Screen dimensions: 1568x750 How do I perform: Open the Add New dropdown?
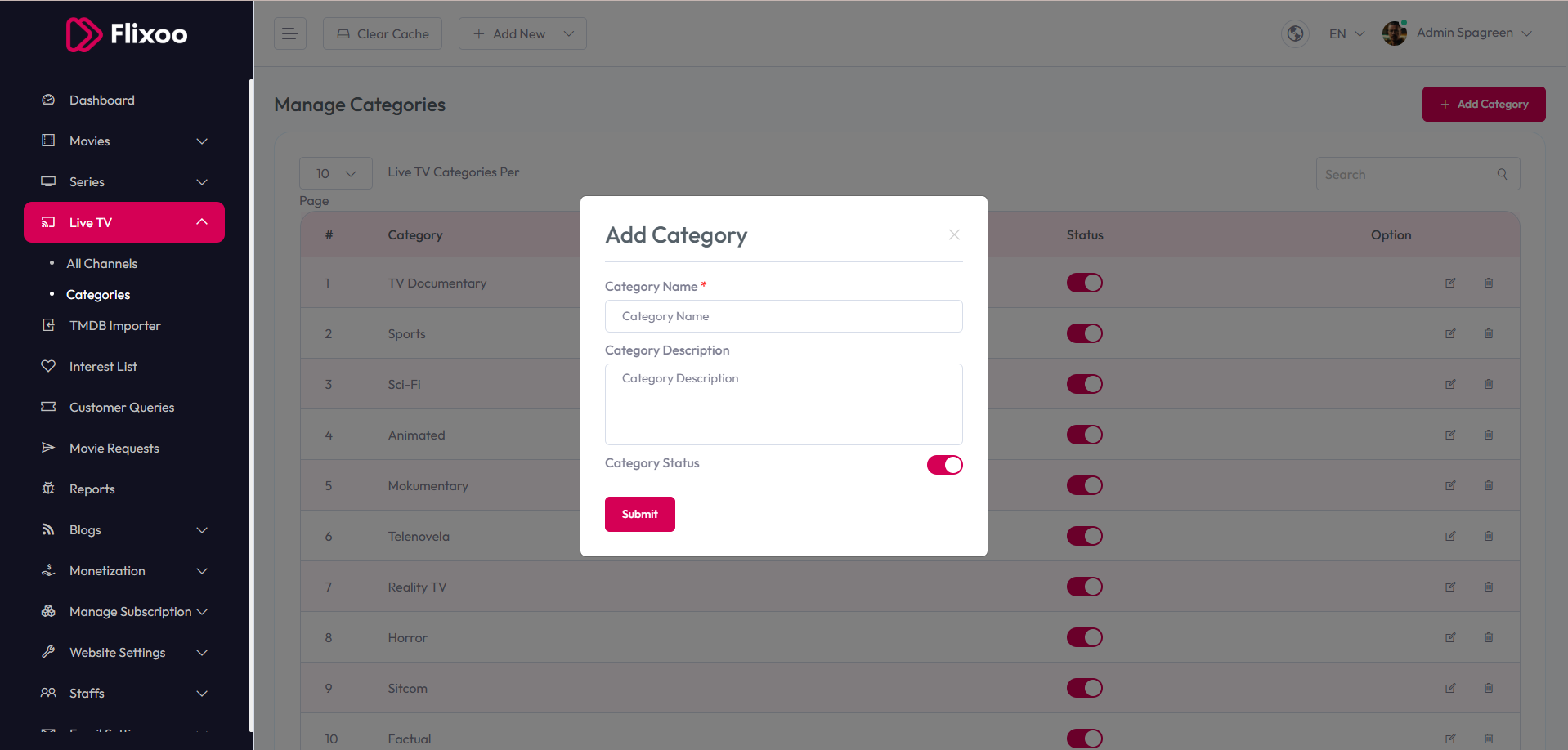[522, 33]
